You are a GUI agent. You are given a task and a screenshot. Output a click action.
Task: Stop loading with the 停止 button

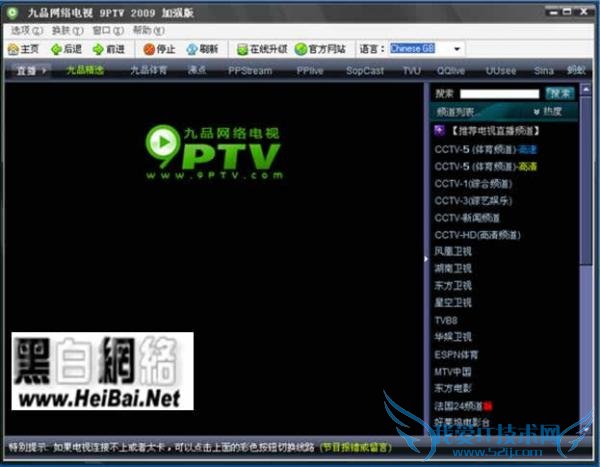click(x=159, y=49)
